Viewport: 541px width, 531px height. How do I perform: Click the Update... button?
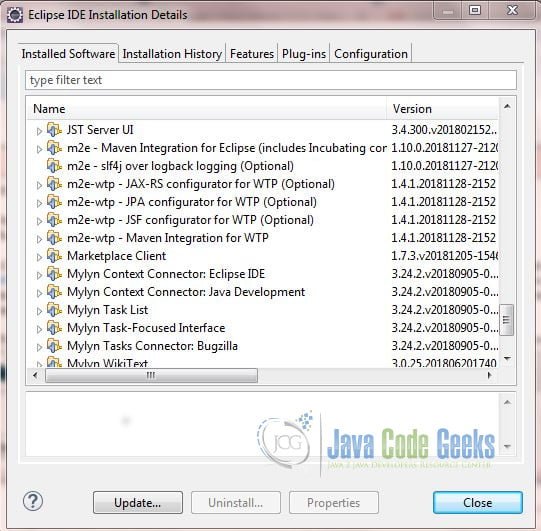[138, 503]
